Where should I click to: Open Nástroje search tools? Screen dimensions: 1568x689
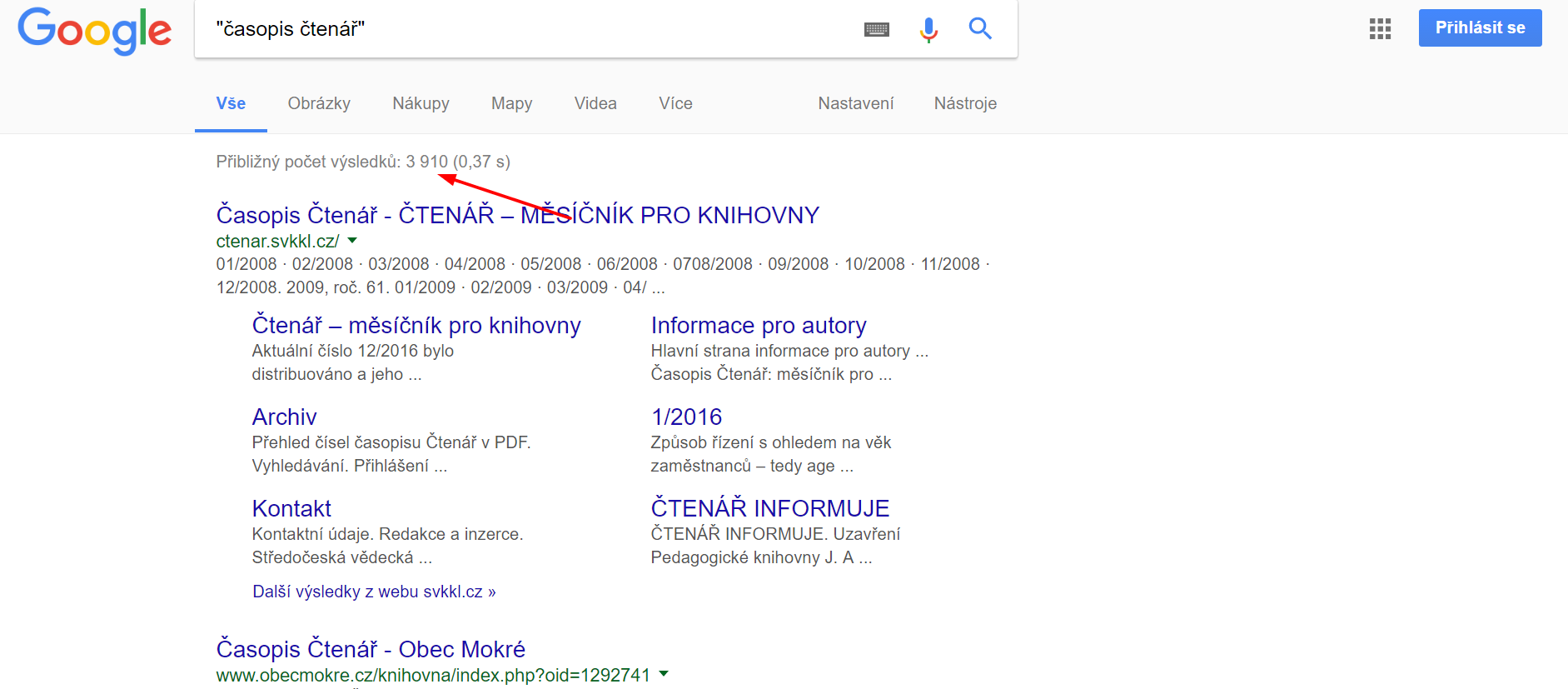965,103
